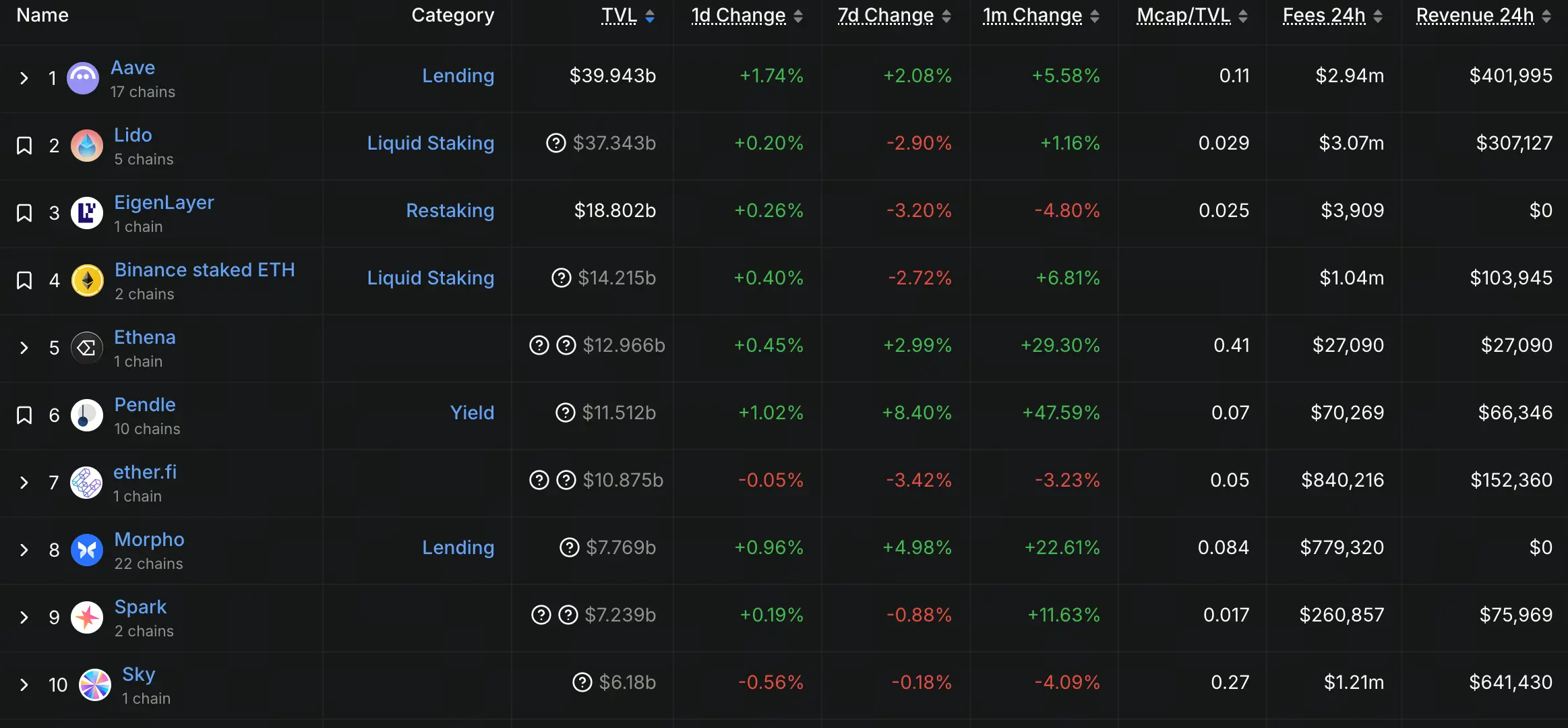Sort table by Revenue 24h

(x=1484, y=16)
